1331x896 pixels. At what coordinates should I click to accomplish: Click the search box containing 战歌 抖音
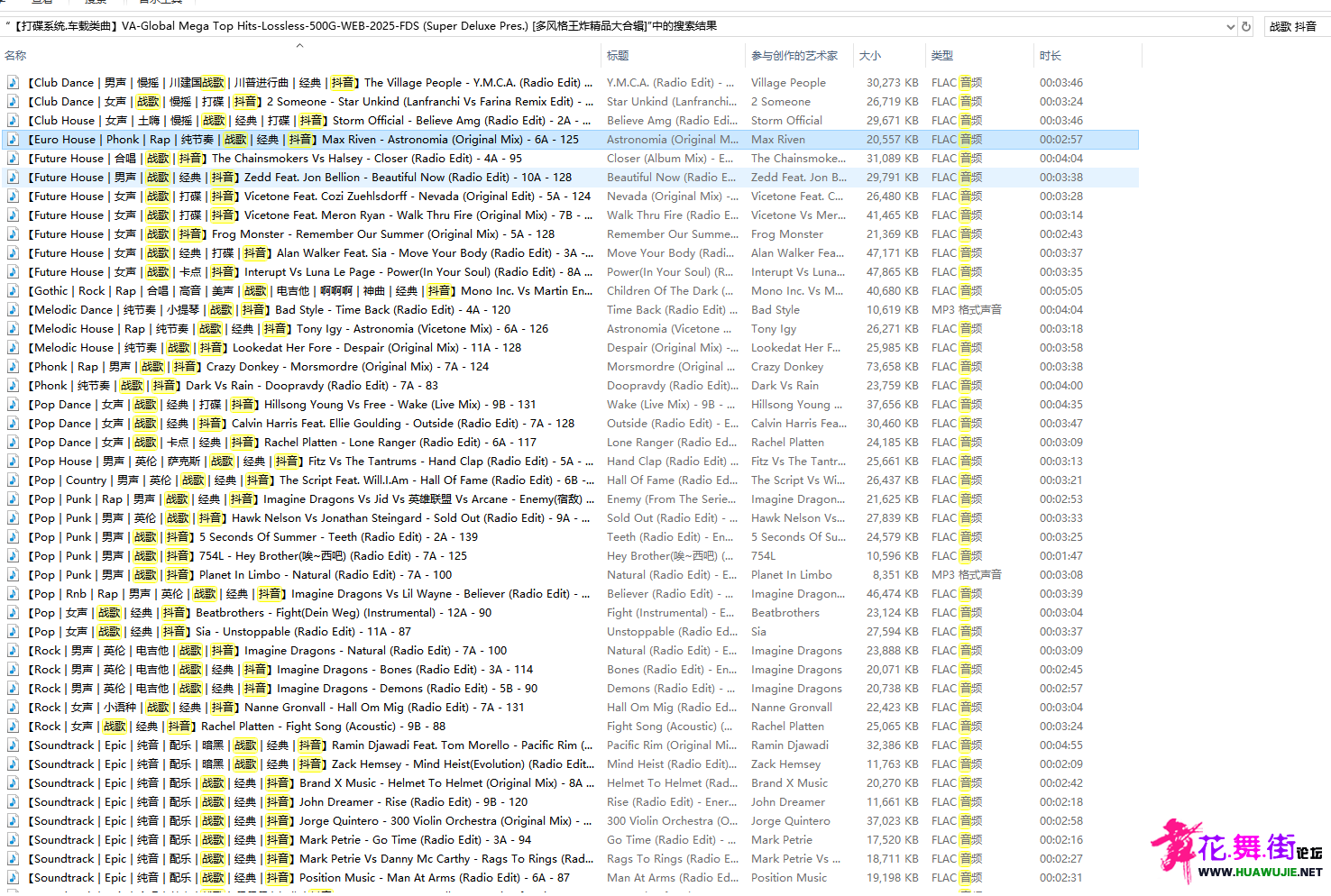point(1297,27)
